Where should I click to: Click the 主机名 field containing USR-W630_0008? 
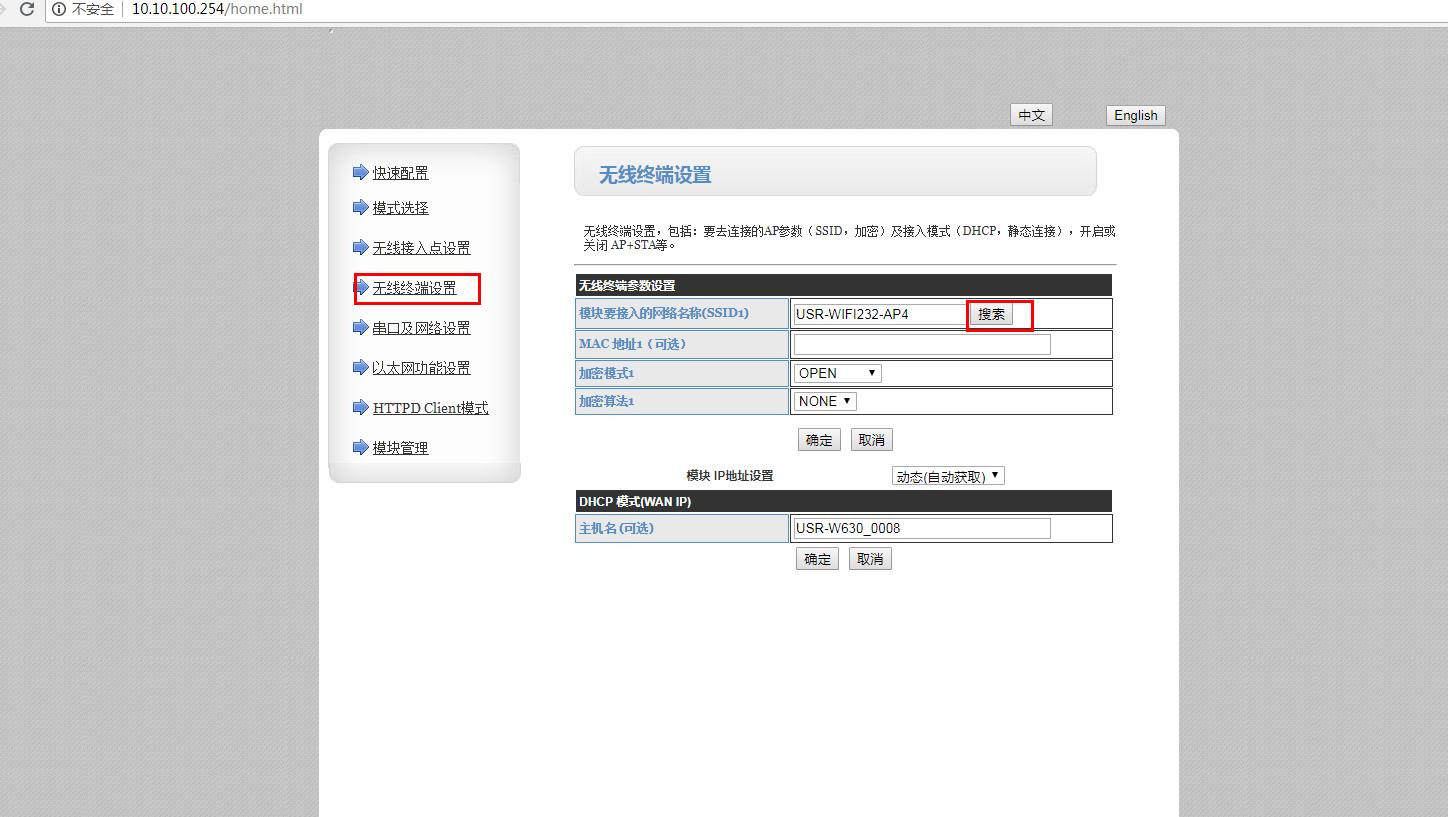(x=921, y=528)
